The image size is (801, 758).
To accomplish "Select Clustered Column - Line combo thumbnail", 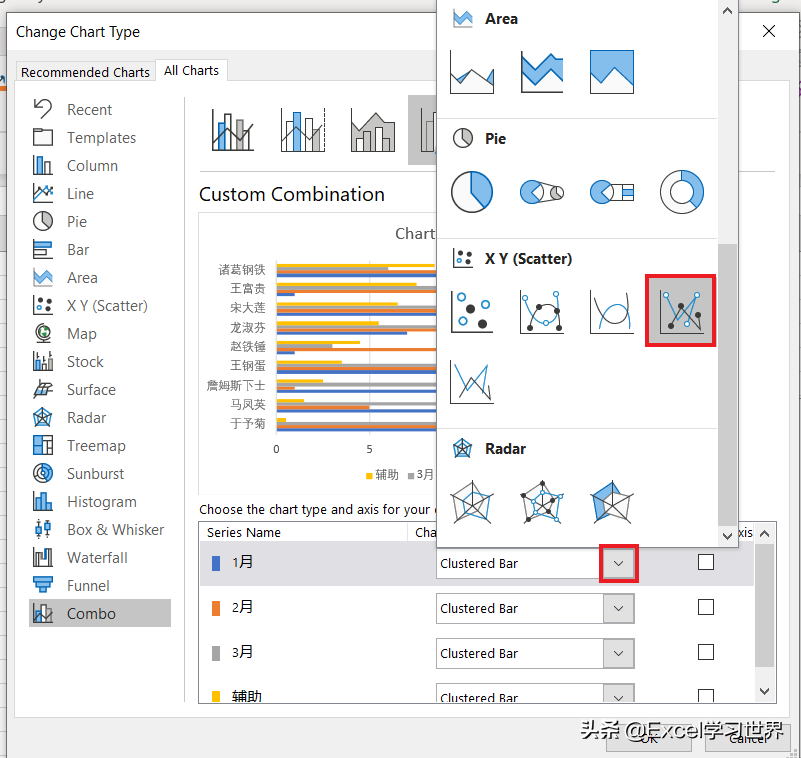I will pyautogui.click(x=233, y=131).
